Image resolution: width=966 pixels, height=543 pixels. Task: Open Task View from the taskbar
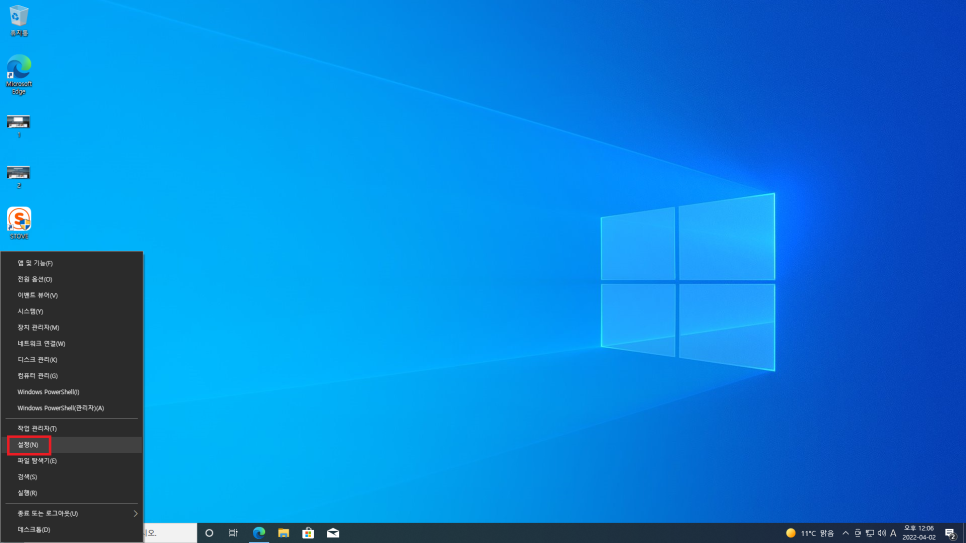tap(233, 533)
